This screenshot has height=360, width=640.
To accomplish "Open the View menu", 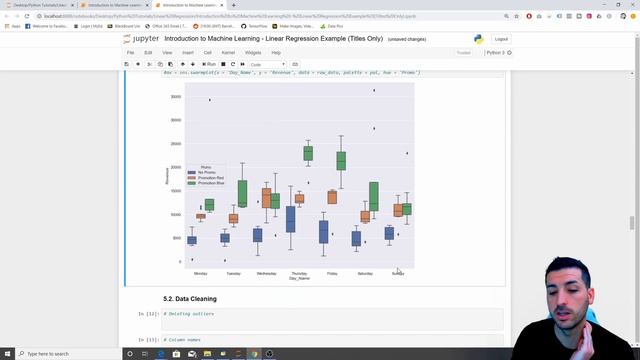I will pos(167,53).
